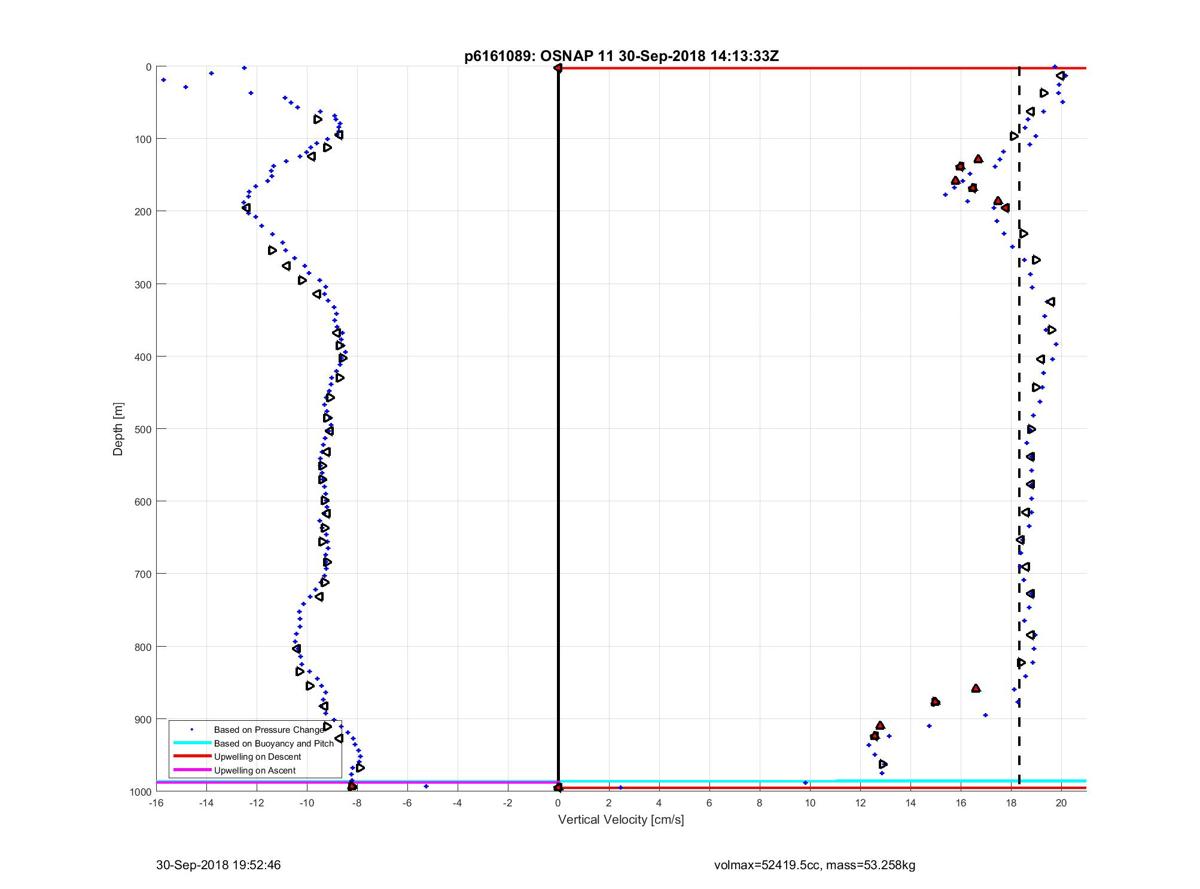This screenshot has width=1200, height=889.
Task: Select the "Vertical Velocity [cm/s]" x-axis label
Action: [620, 820]
